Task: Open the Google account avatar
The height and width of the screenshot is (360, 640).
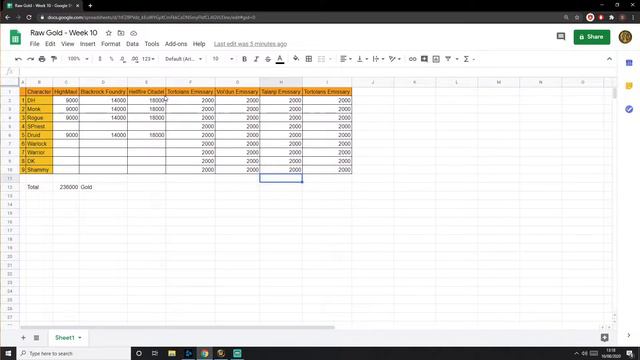Action: tap(625, 37)
